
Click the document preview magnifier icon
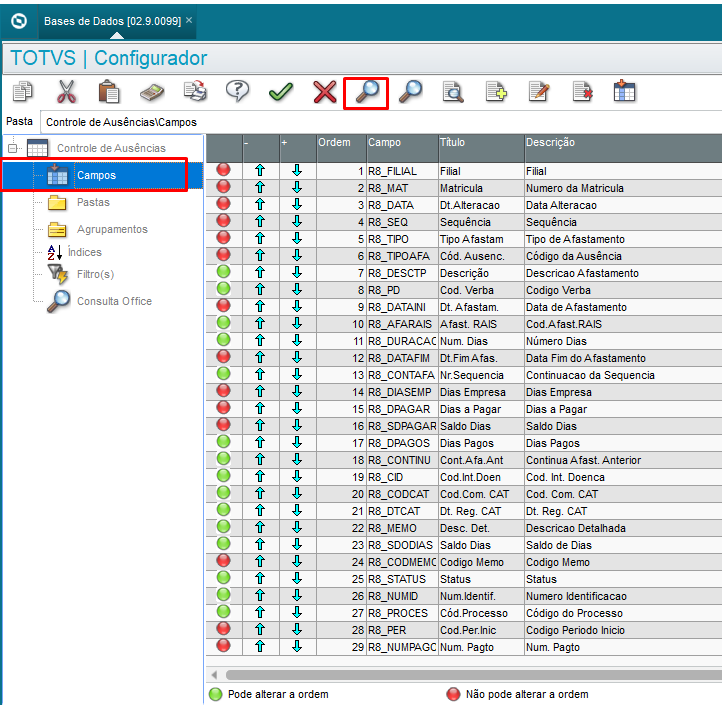(453, 91)
